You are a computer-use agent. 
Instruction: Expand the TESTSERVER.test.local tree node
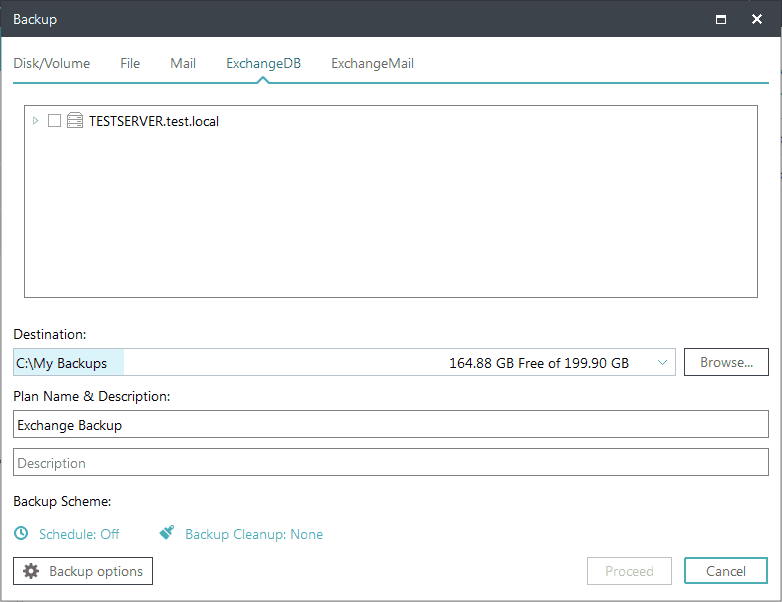(x=36, y=121)
